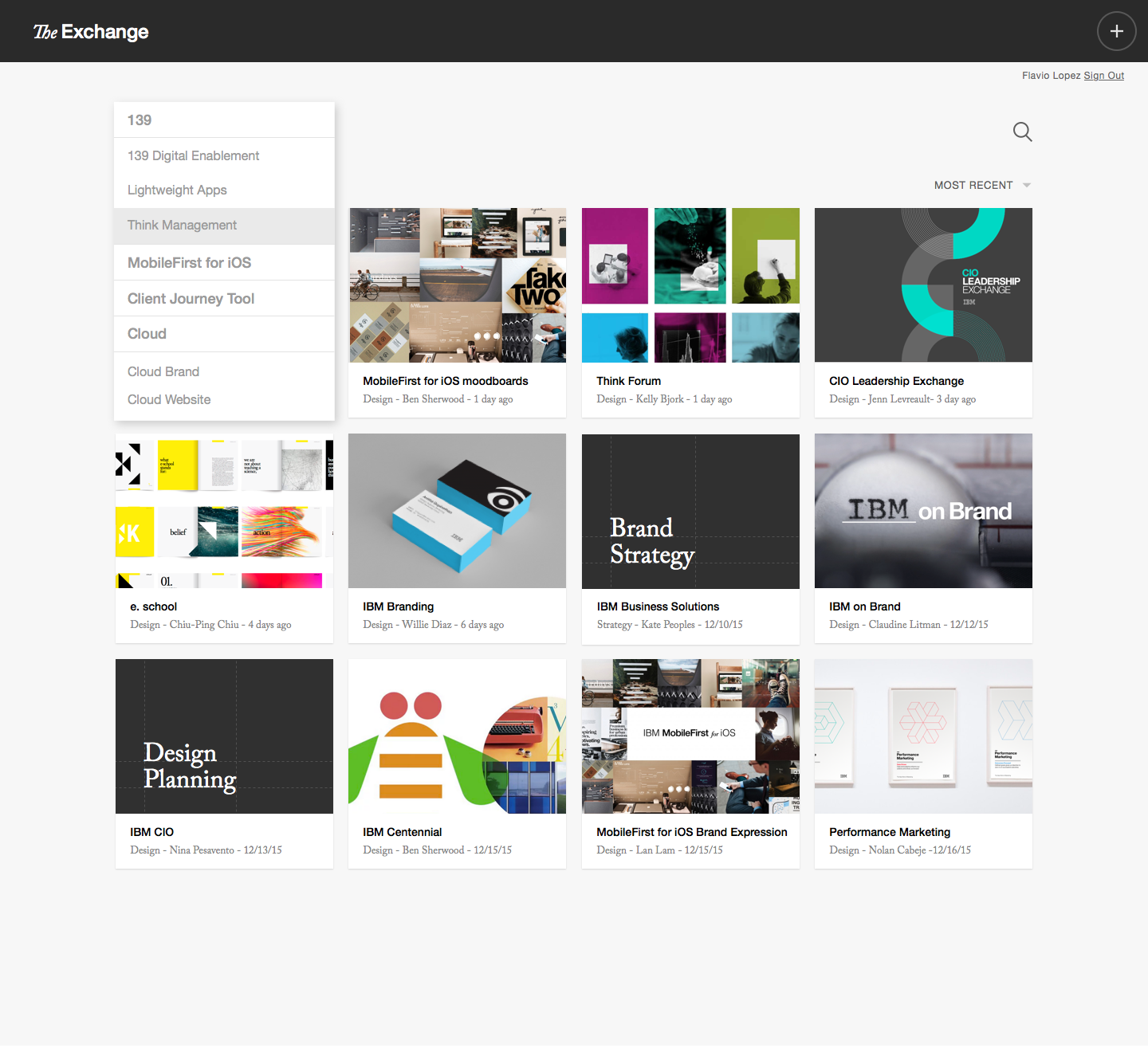Select '139 Digital Enablement' menu item
The width and height of the screenshot is (1148, 1048).
pos(224,156)
